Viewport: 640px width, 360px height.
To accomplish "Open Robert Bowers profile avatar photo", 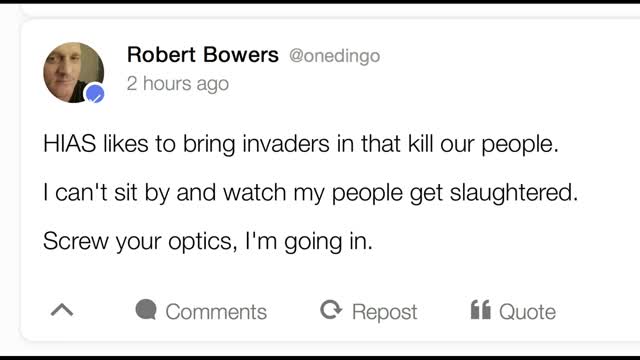I will click(x=73, y=72).
